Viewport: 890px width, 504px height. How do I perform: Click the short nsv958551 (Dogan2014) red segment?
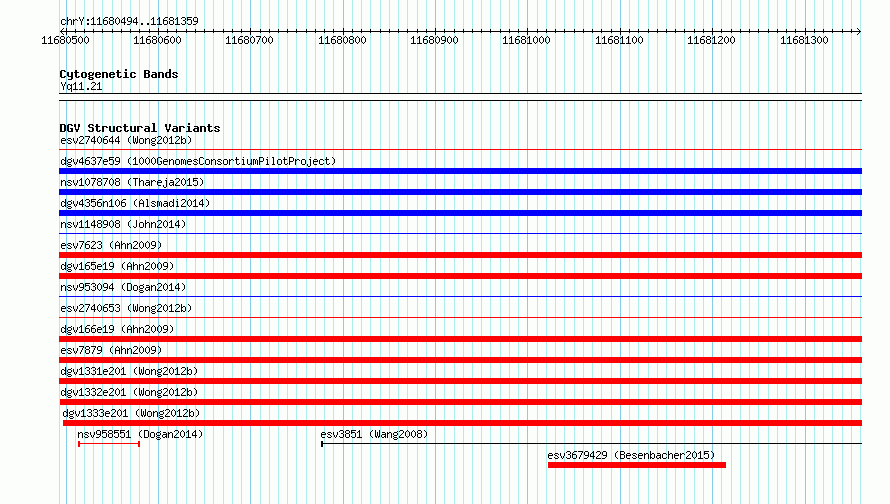(109, 444)
